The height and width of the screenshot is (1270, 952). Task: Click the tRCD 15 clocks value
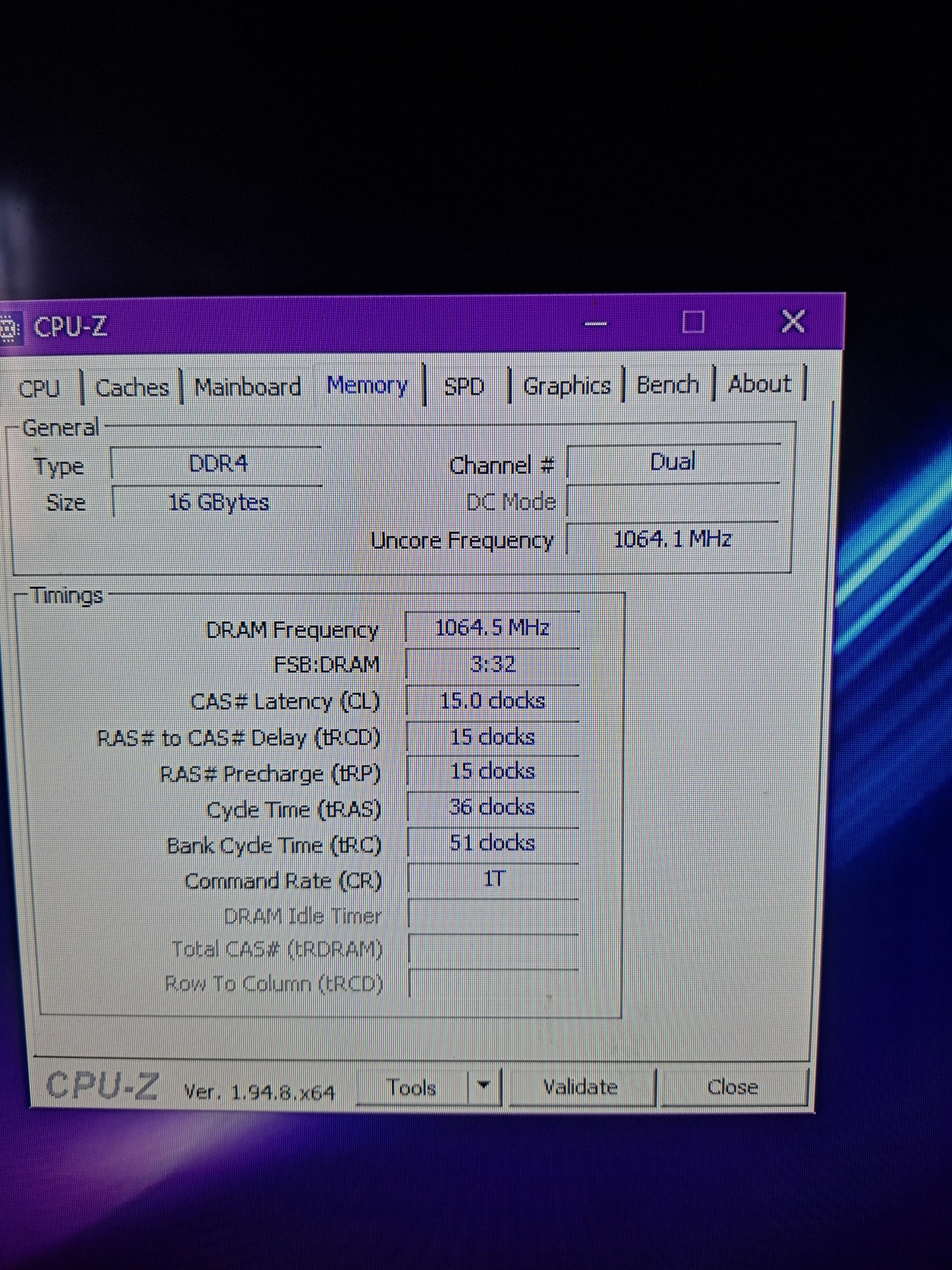[x=492, y=737]
